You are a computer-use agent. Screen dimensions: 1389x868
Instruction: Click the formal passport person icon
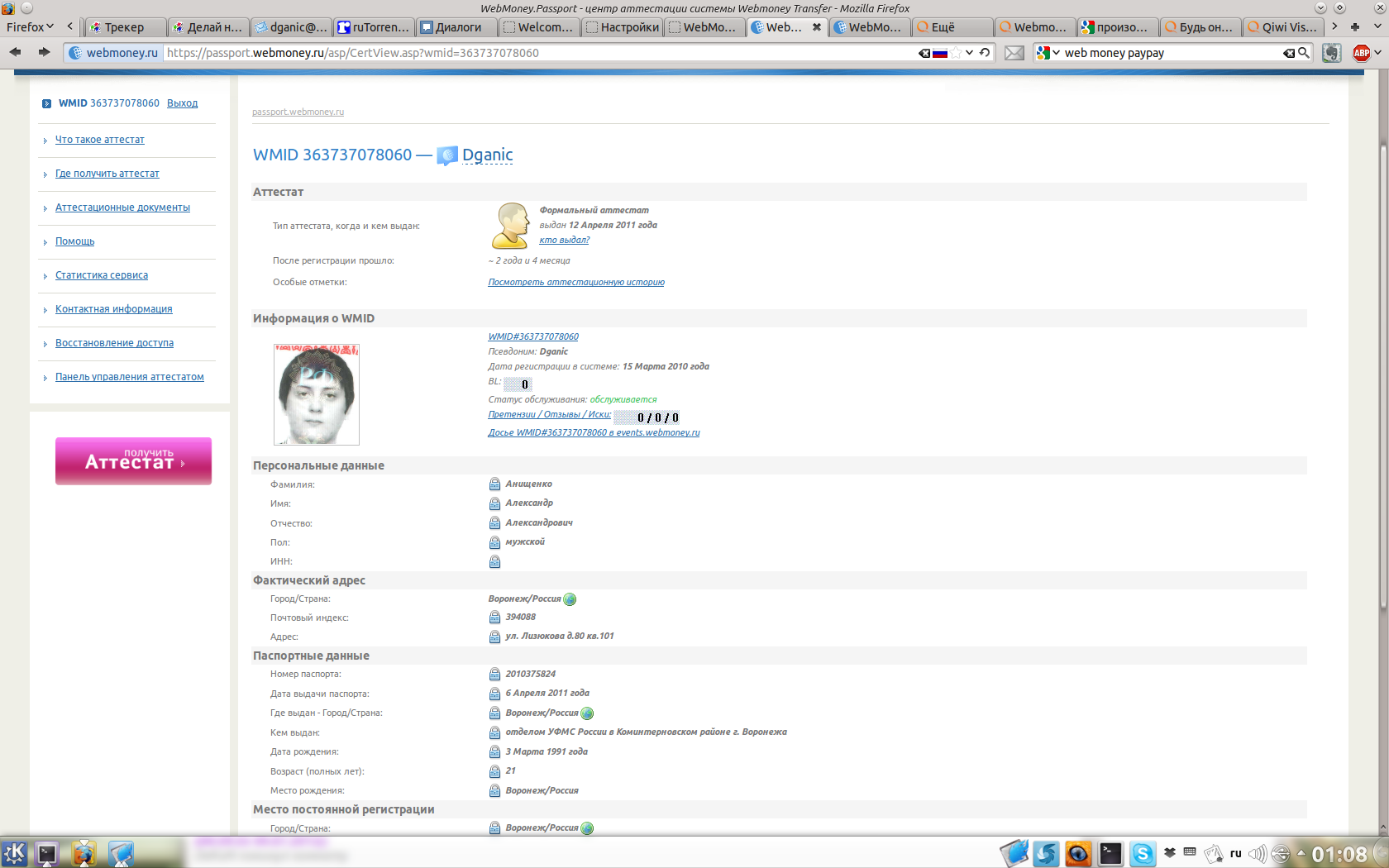tap(510, 226)
